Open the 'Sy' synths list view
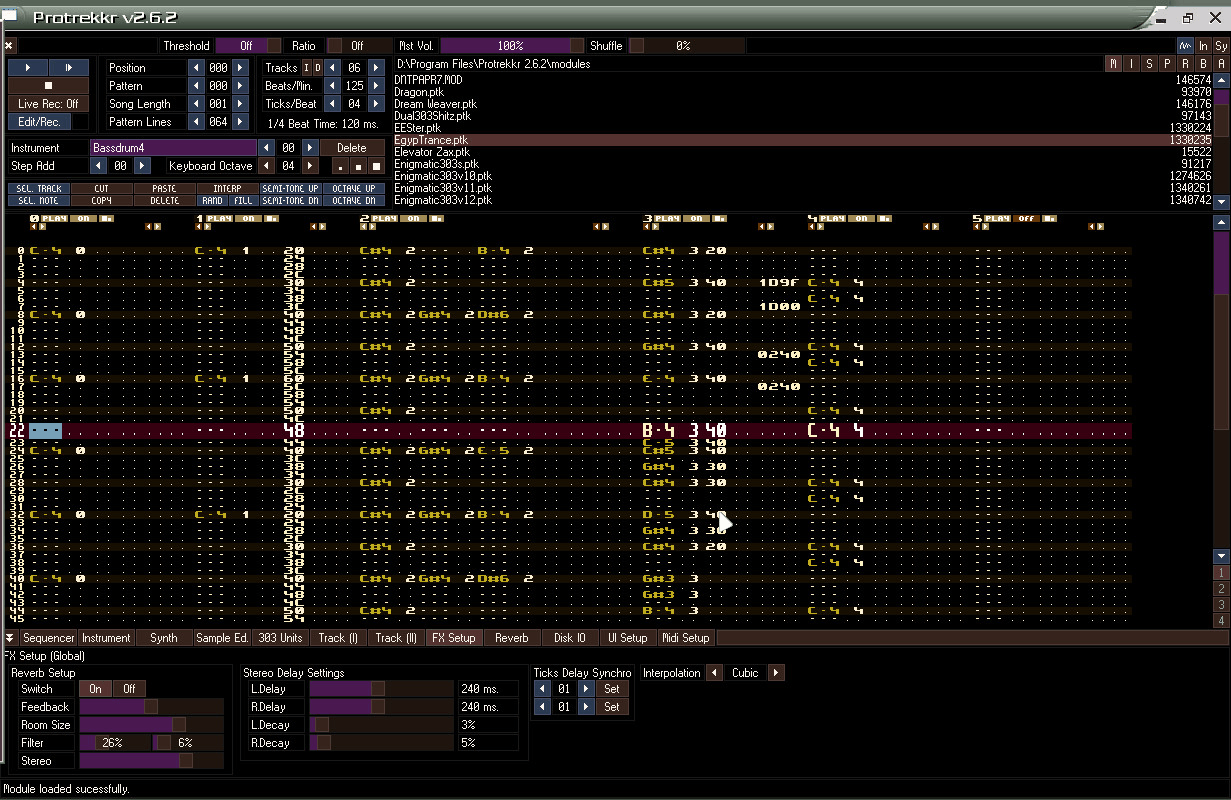This screenshot has width=1231, height=800. pos(1221,46)
